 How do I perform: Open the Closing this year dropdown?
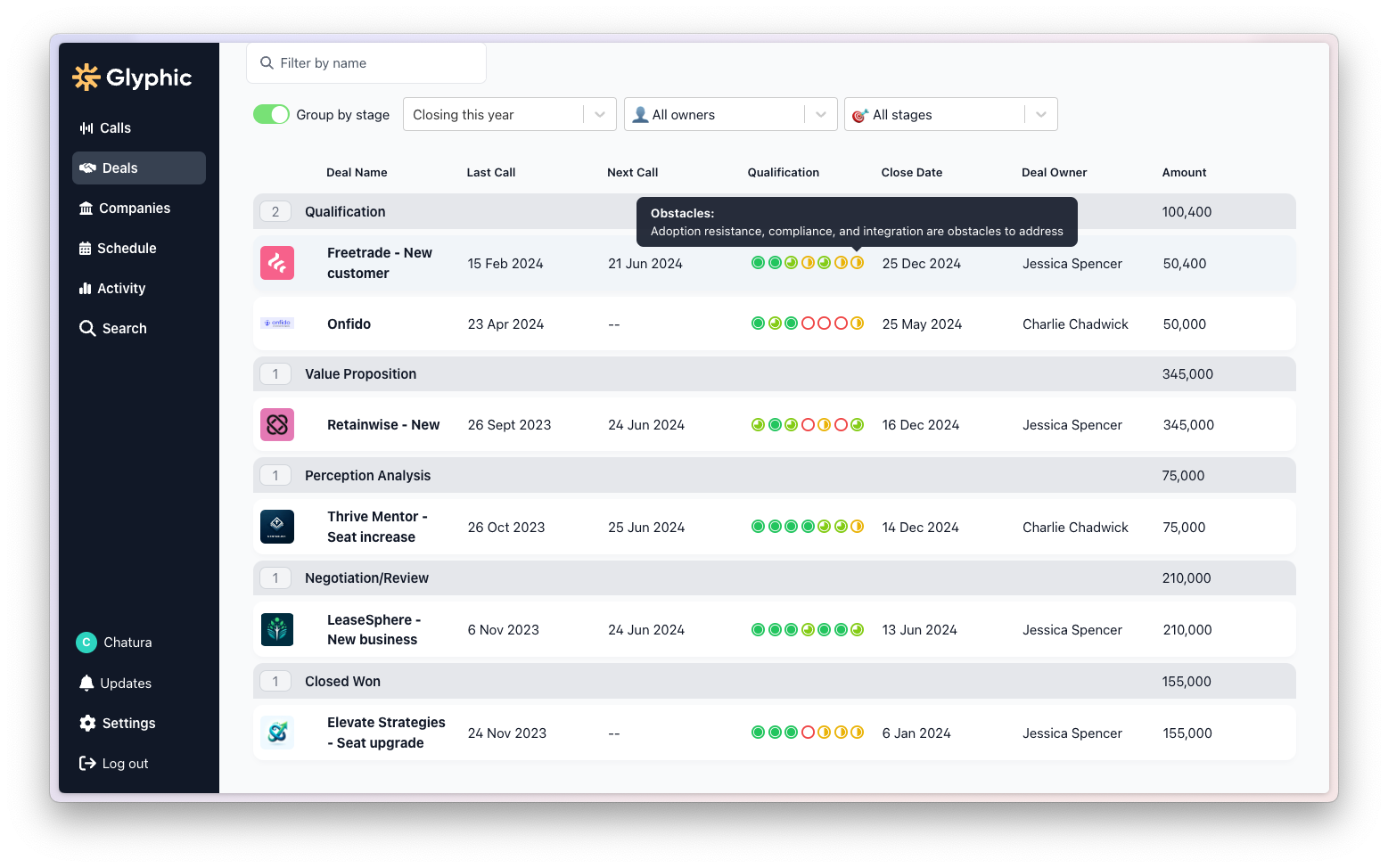point(509,114)
